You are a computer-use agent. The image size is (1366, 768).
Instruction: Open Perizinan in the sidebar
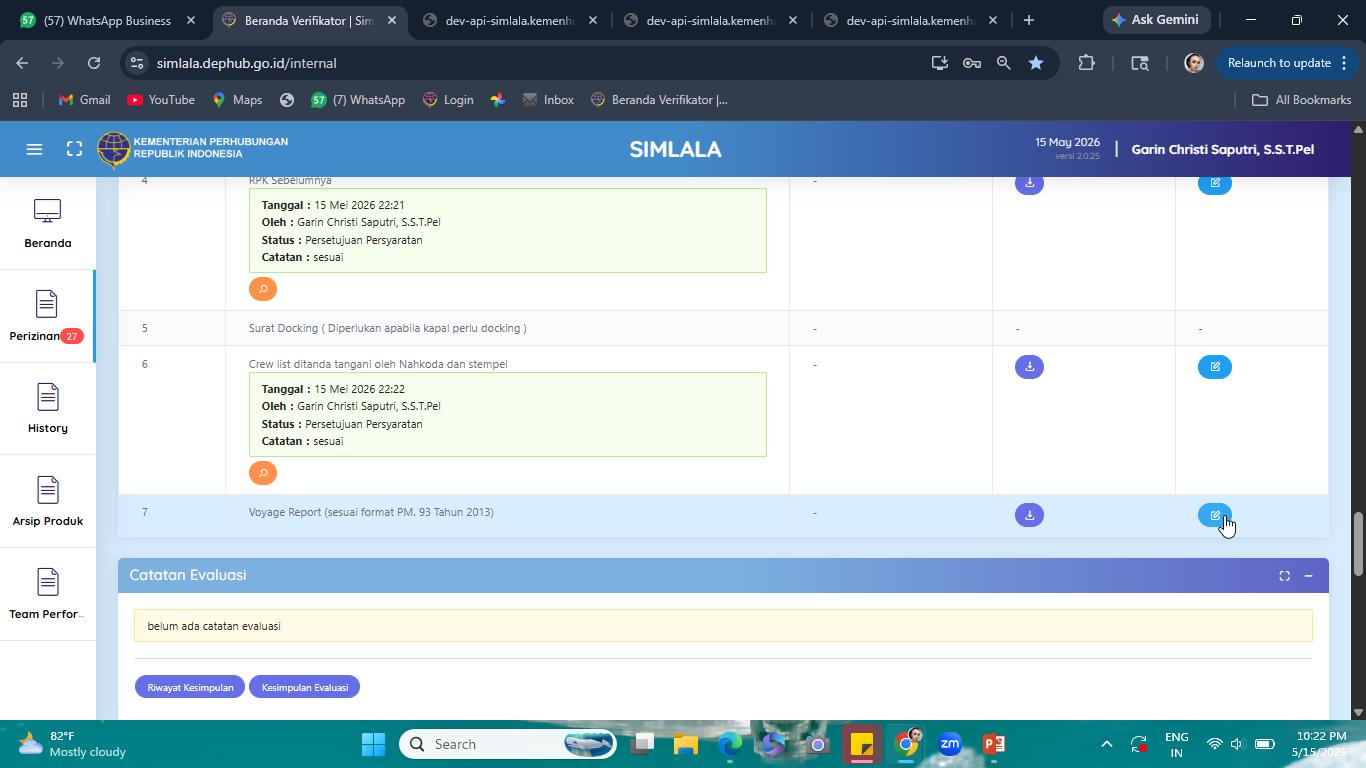point(47,317)
